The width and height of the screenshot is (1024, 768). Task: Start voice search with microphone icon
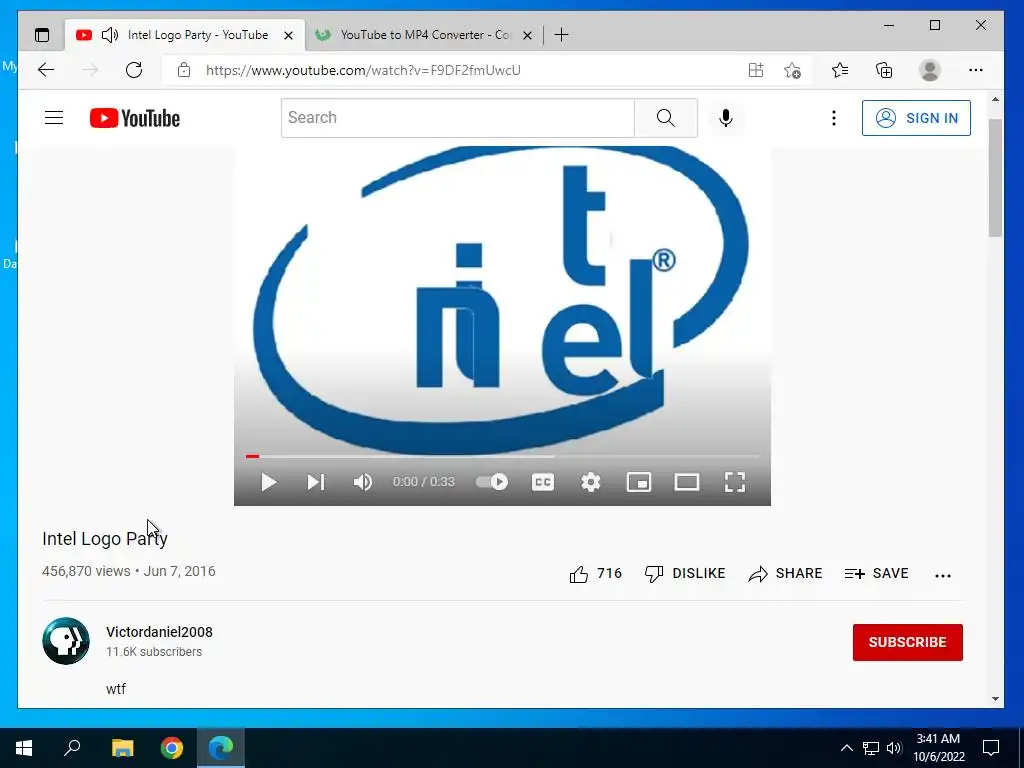click(726, 118)
